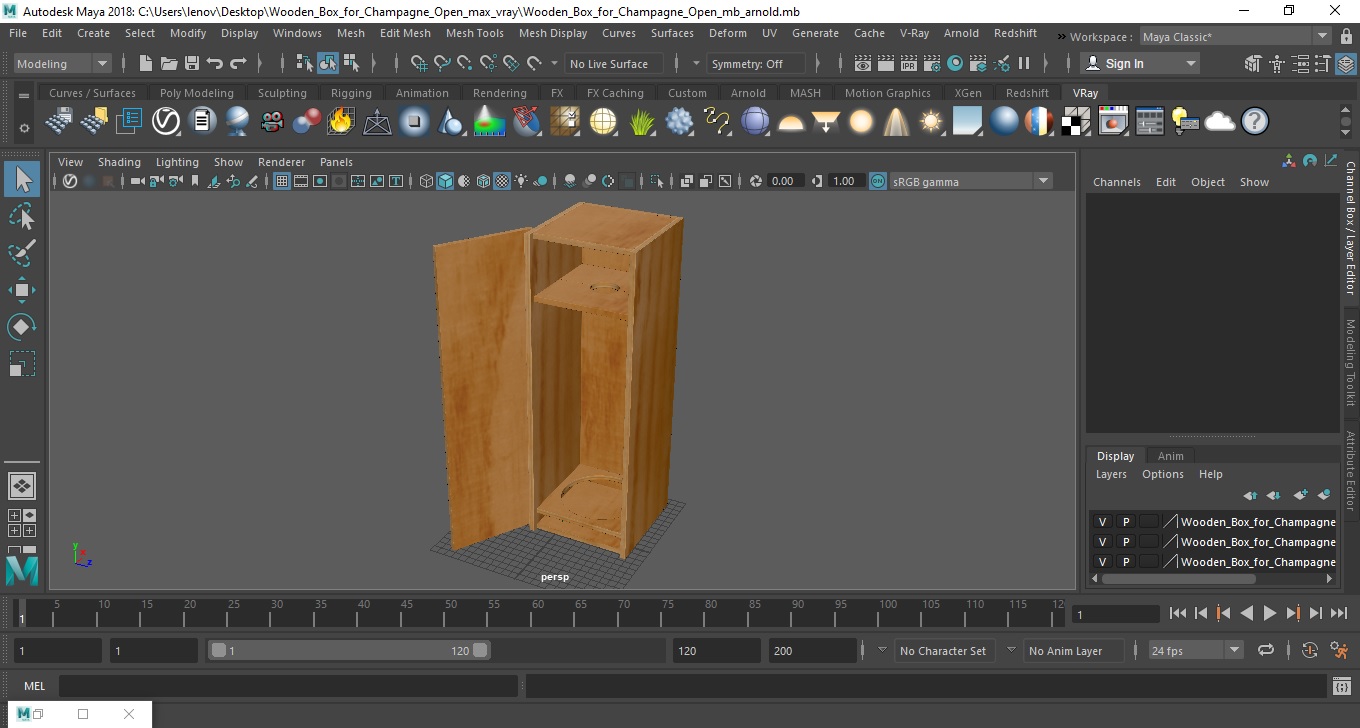Click the V-Ray grass fur shelf icon
This screenshot has height=728, width=1360.
pos(641,122)
